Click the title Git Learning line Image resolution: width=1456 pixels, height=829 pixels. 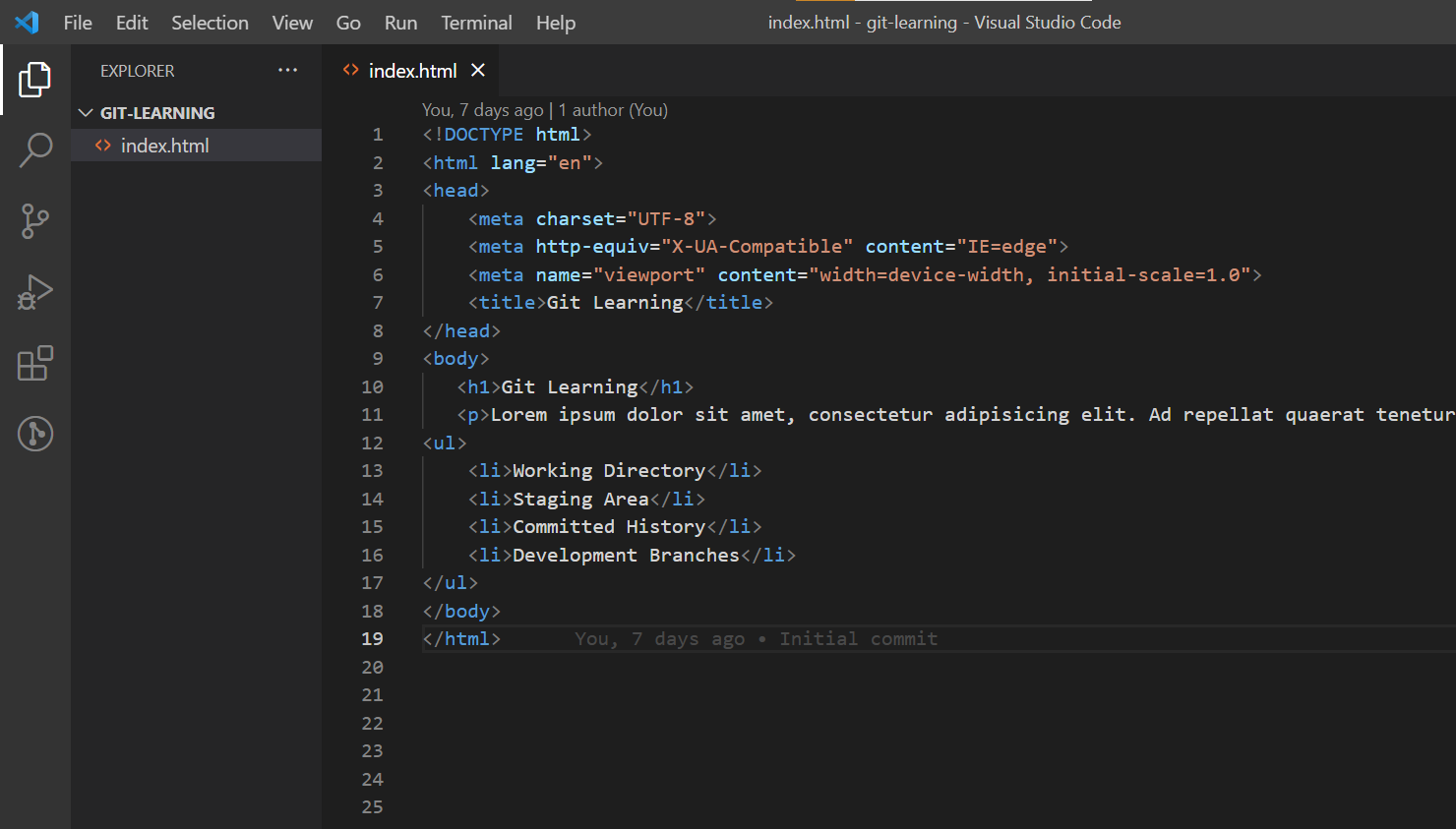tap(621, 303)
